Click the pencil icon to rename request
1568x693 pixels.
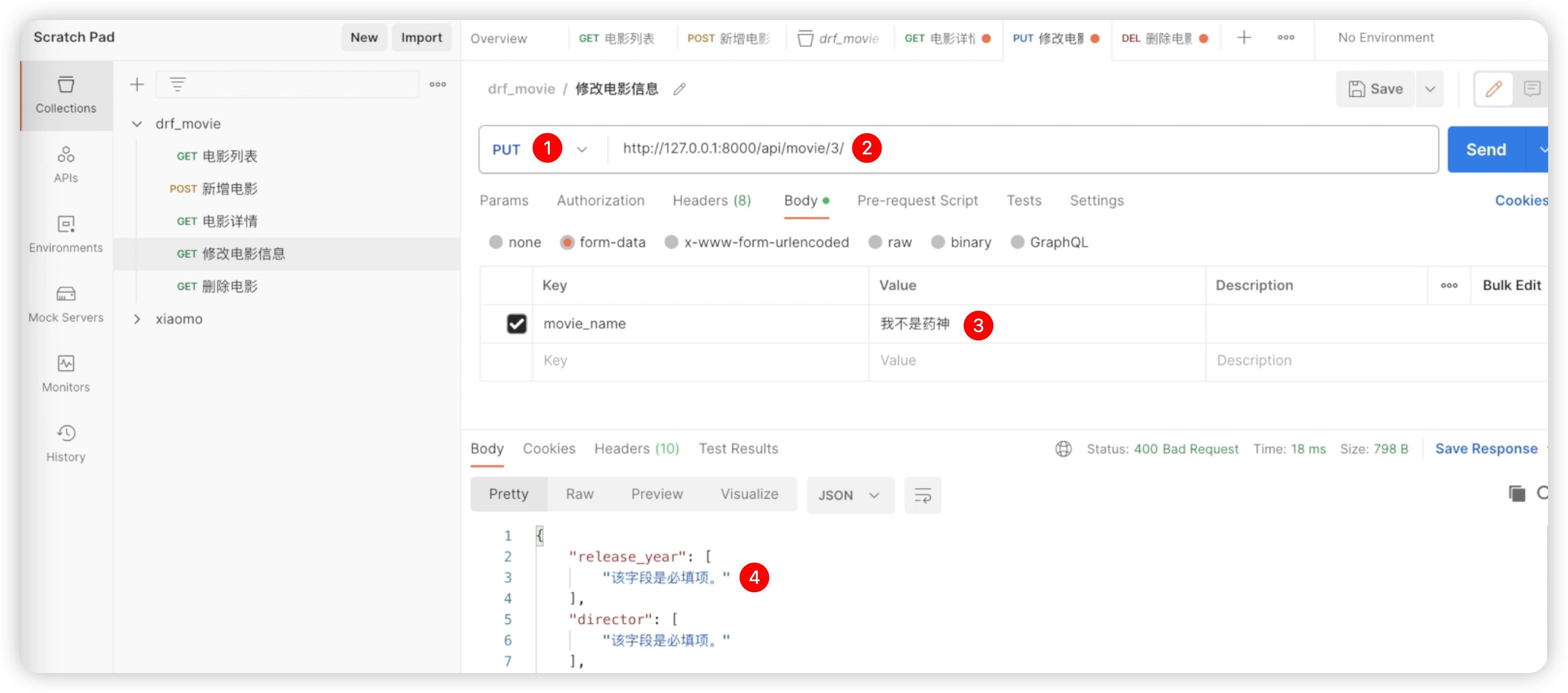[679, 90]
